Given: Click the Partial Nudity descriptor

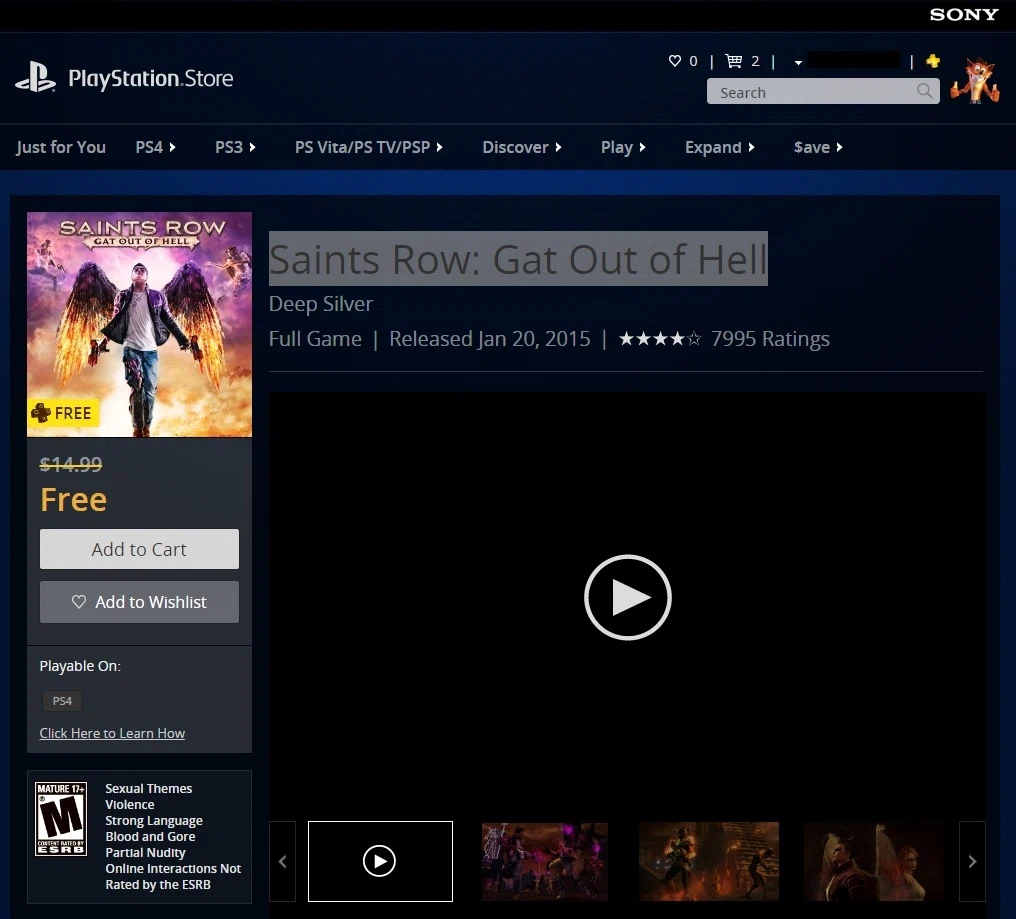Looking at the screenshot, I should coord(145,852).
